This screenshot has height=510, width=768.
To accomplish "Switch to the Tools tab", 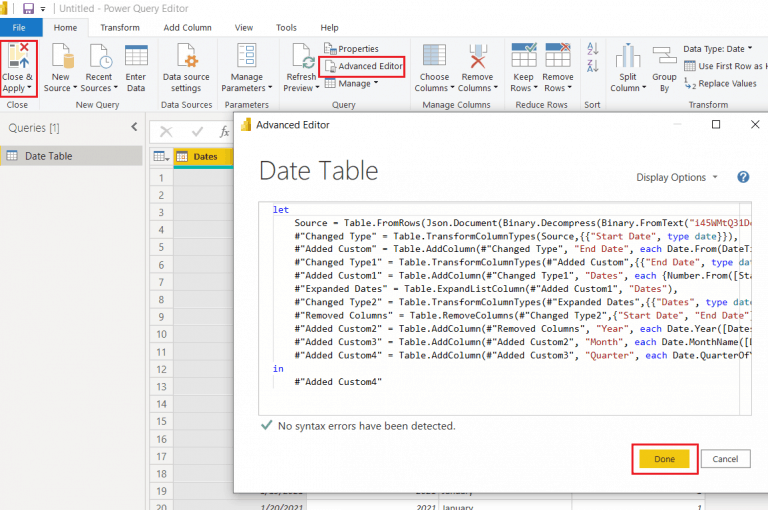I will tap(286, 27).
